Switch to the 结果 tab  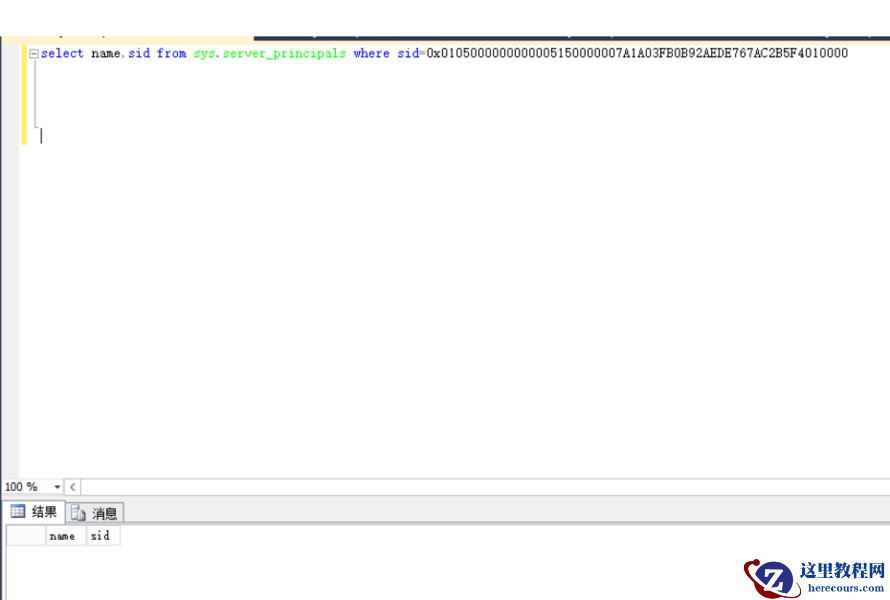pyautogui.click(x=33, y=512)
